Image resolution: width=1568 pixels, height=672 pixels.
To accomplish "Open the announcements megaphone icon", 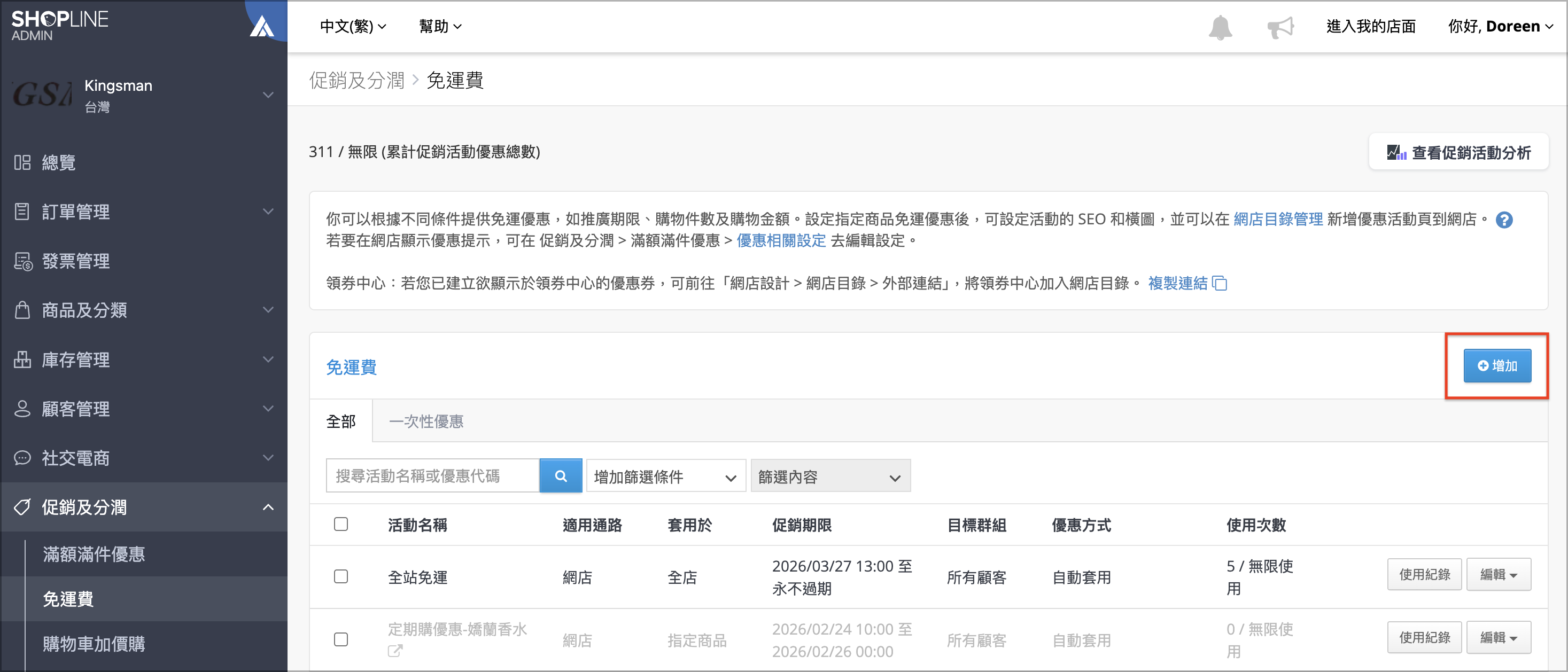I will (1280, 27).
